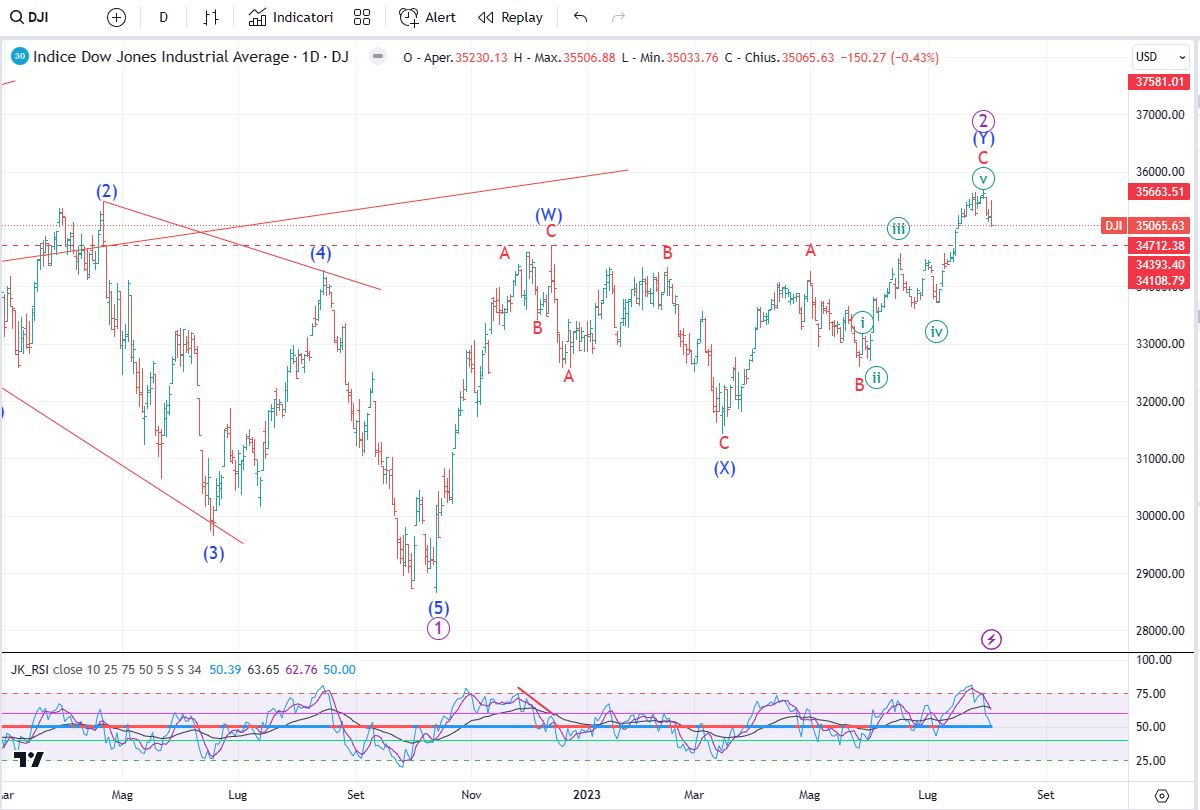Select the circled ii wave label
This screenshot has height=810, width=1200.
click(x=876, y=377)
